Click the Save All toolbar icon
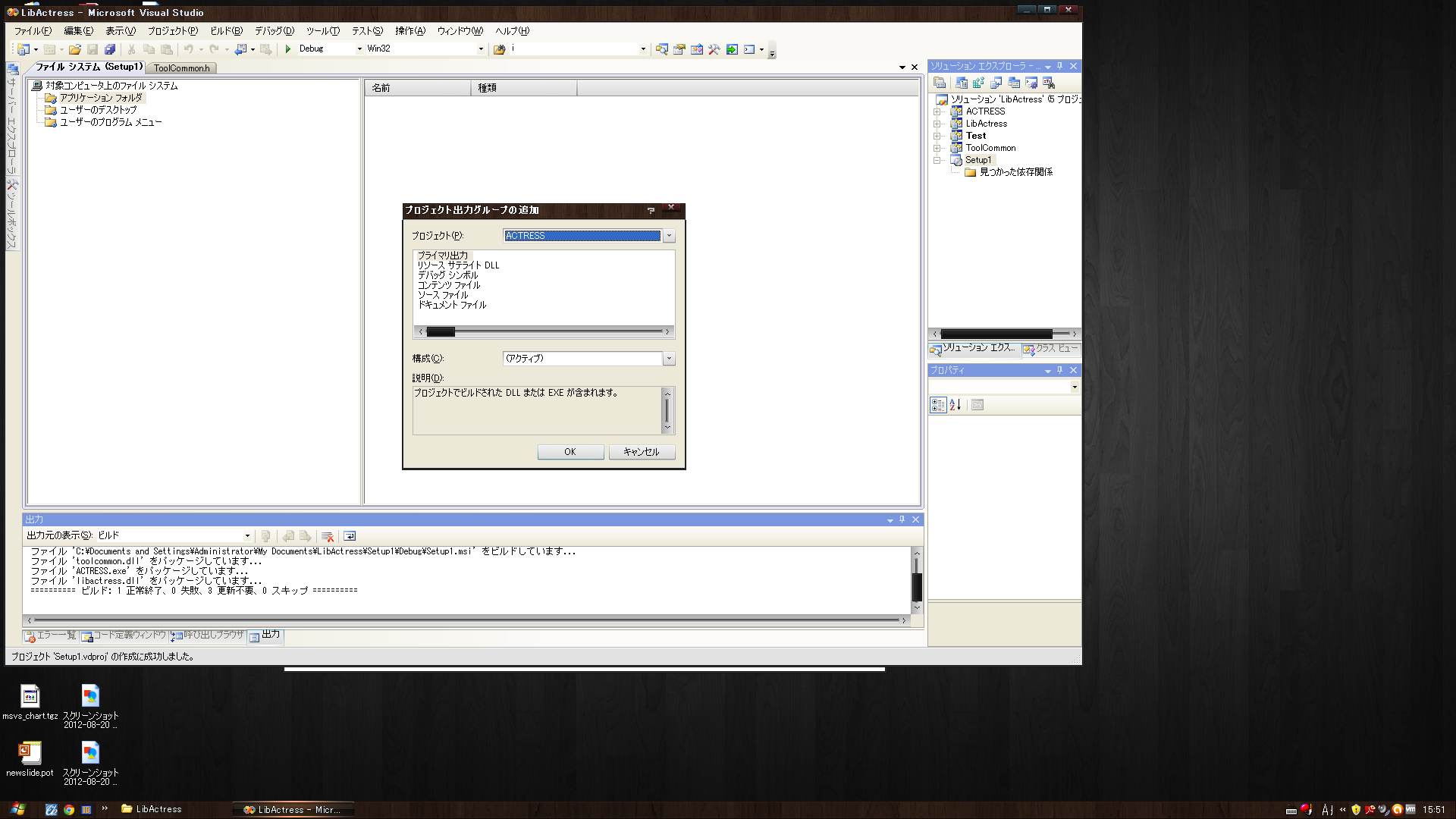Image resolution: width=1456 pixels, height=819 pixels. tap(110, 49)
